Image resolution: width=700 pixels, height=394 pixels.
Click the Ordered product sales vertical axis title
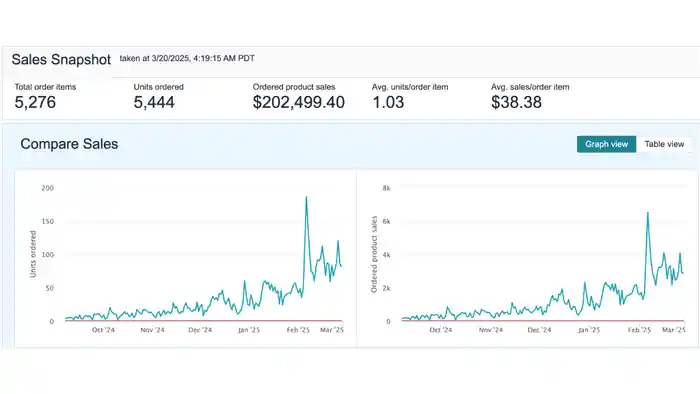click(374, 254)
